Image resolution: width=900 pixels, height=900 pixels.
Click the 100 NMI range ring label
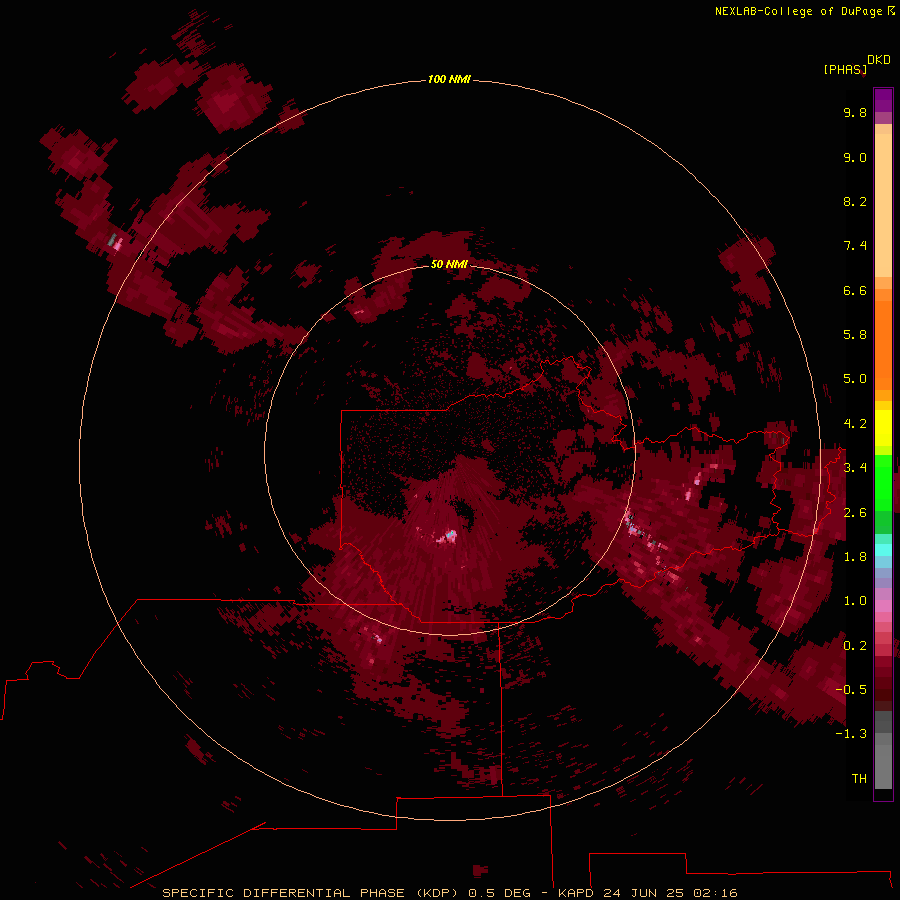[449, 79]
